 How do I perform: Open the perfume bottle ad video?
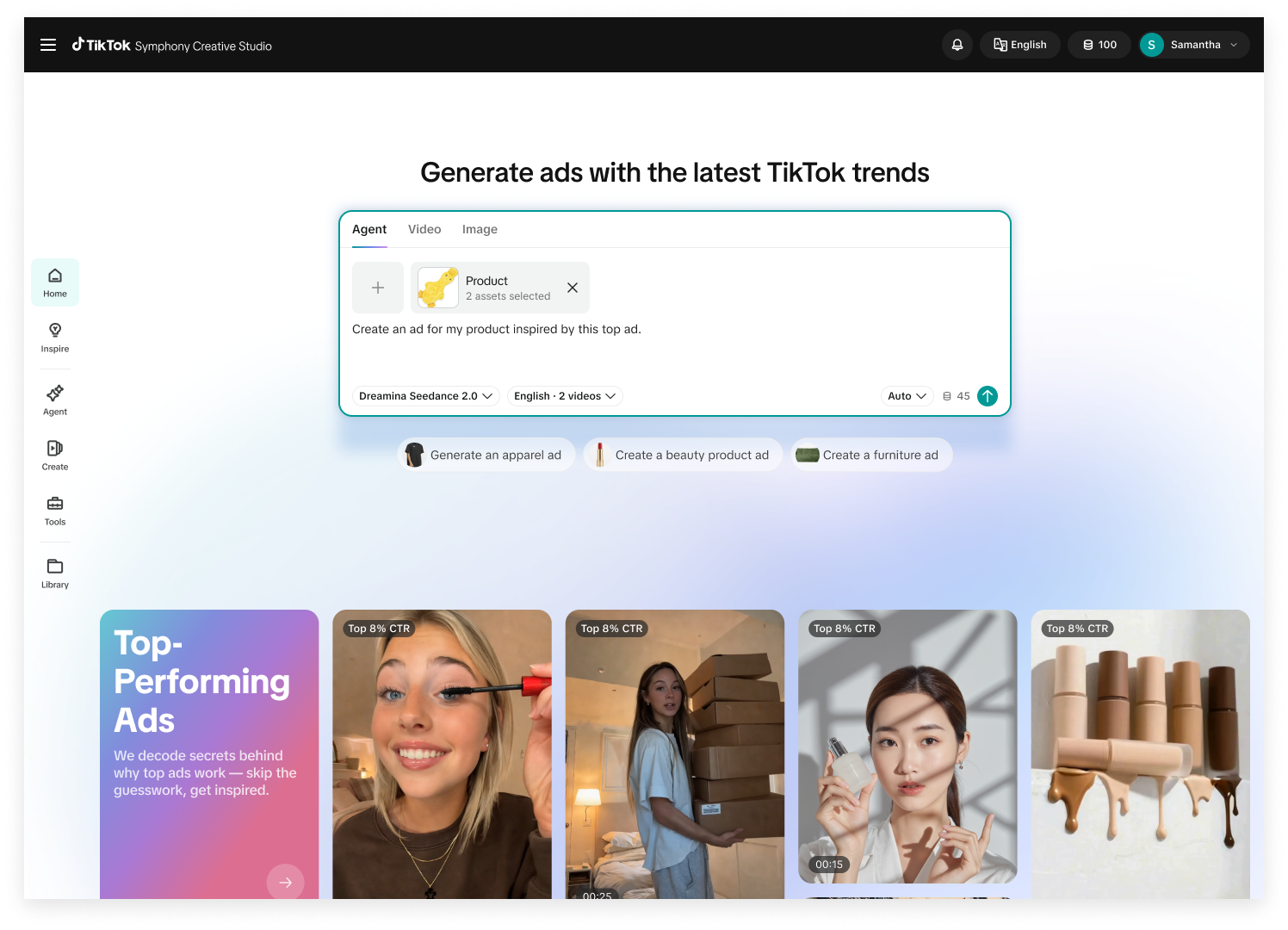point(907,747)
